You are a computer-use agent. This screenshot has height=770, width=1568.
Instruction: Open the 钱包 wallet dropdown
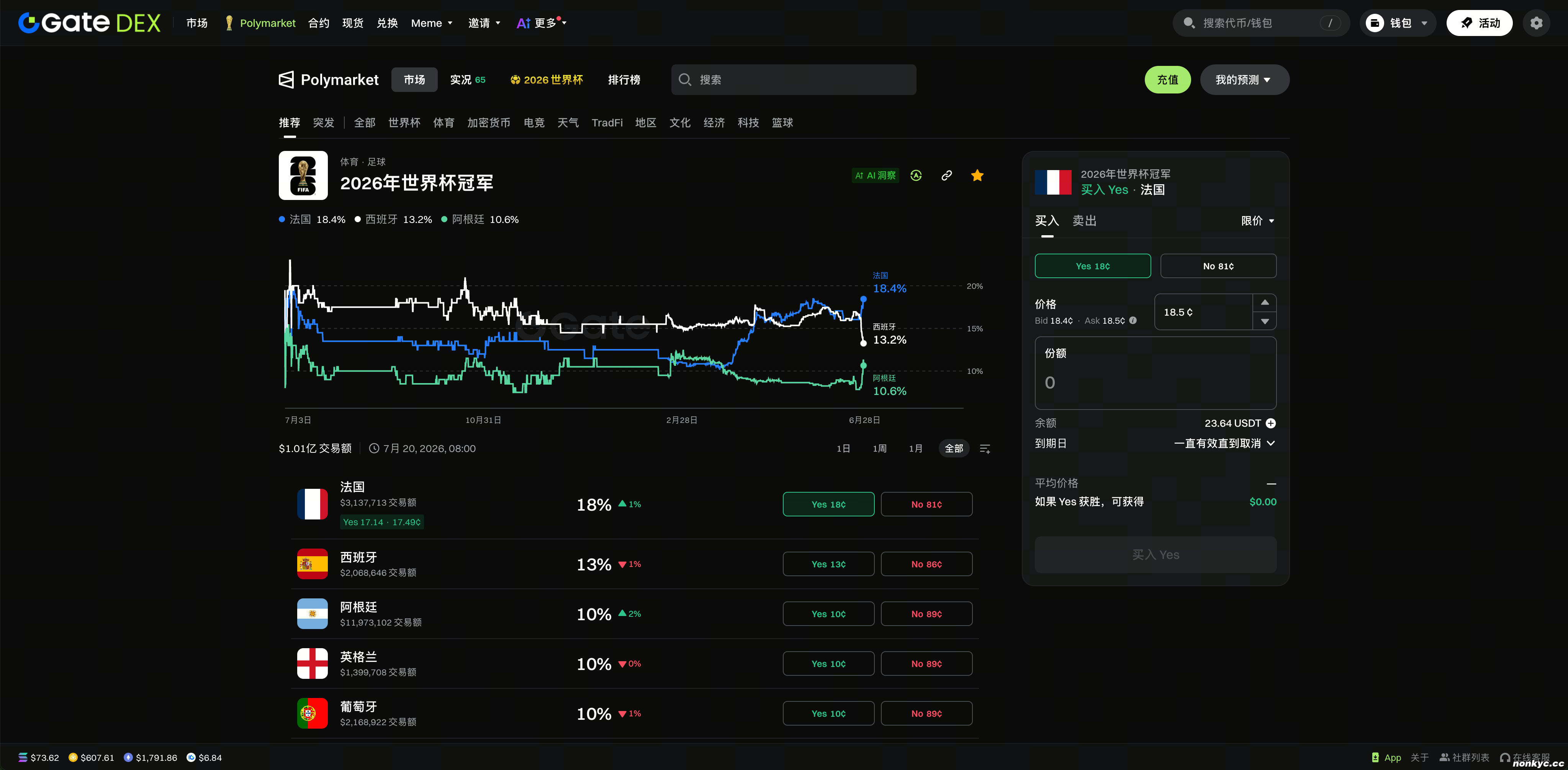pos(1398,23)
